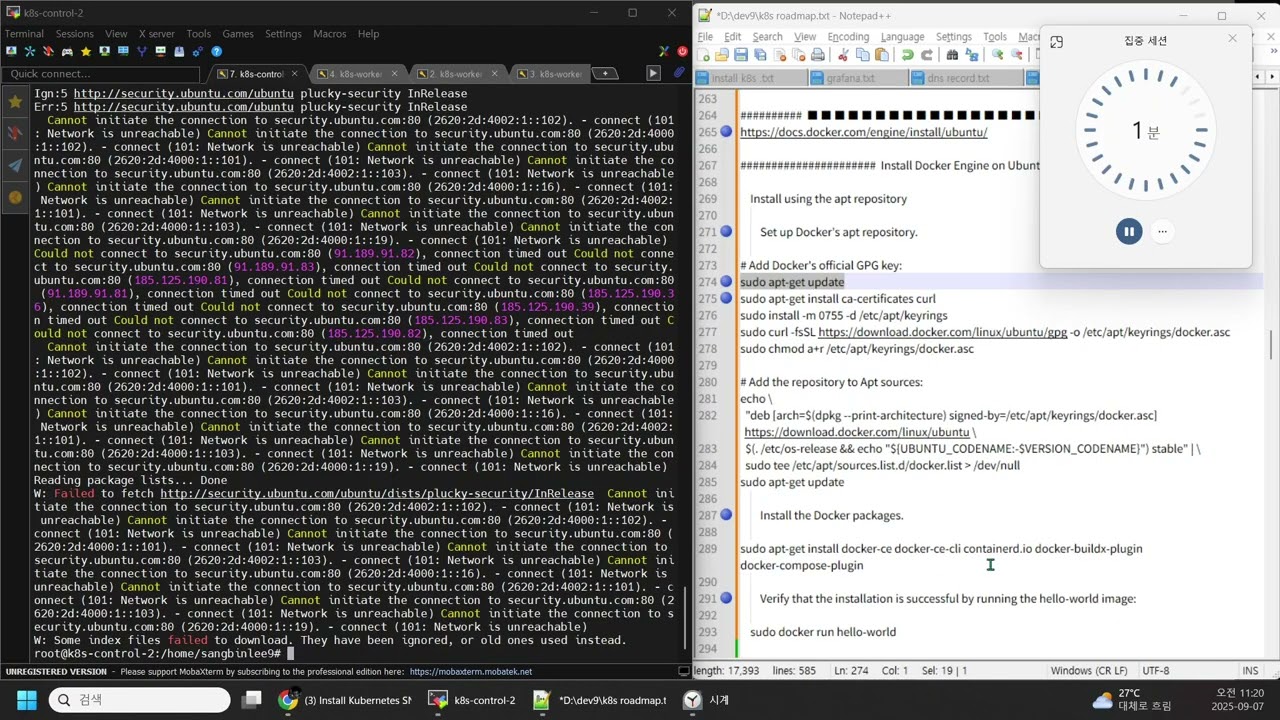This screenshot has height=720, width=1280.
Task: Click the red Exit power icon in MobaXterm
Action: coord(683,51)
